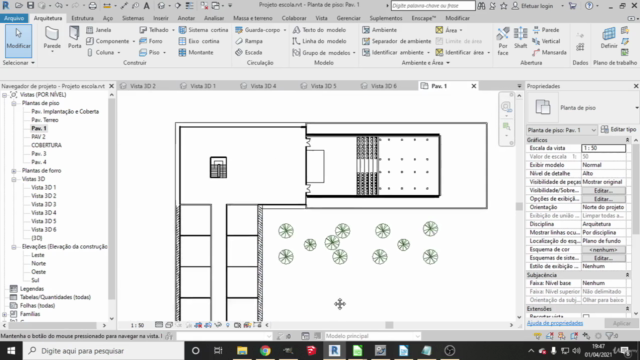This screenshot has width=640, height=360.
Task: Select Separador de ambiente tool
Action: coord(396,41)
